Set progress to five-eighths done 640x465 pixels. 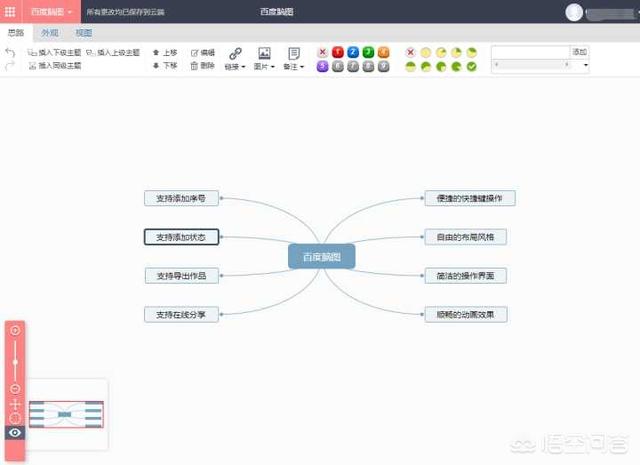point(426,67)
